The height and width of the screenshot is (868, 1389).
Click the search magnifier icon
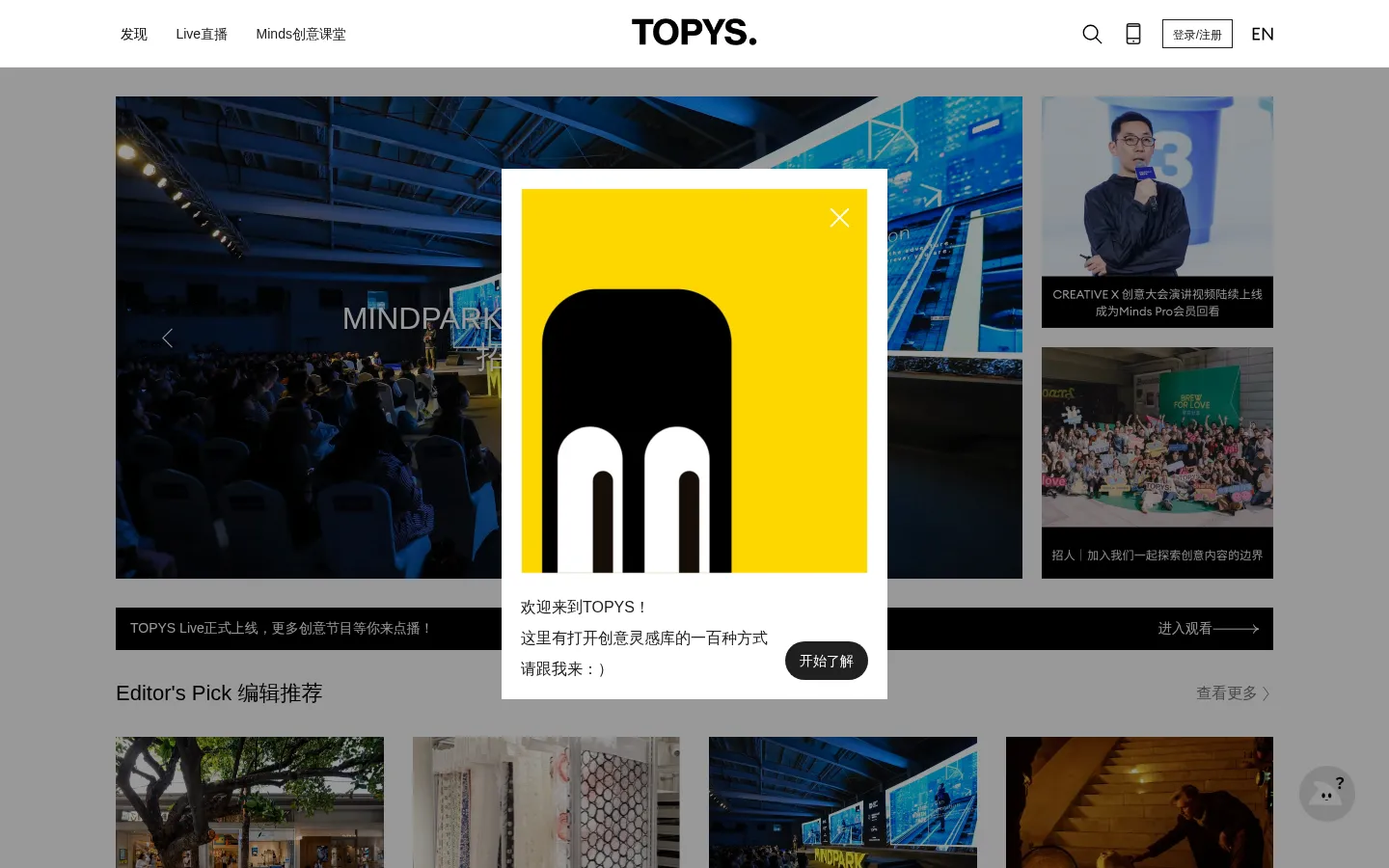(1092, 34)
